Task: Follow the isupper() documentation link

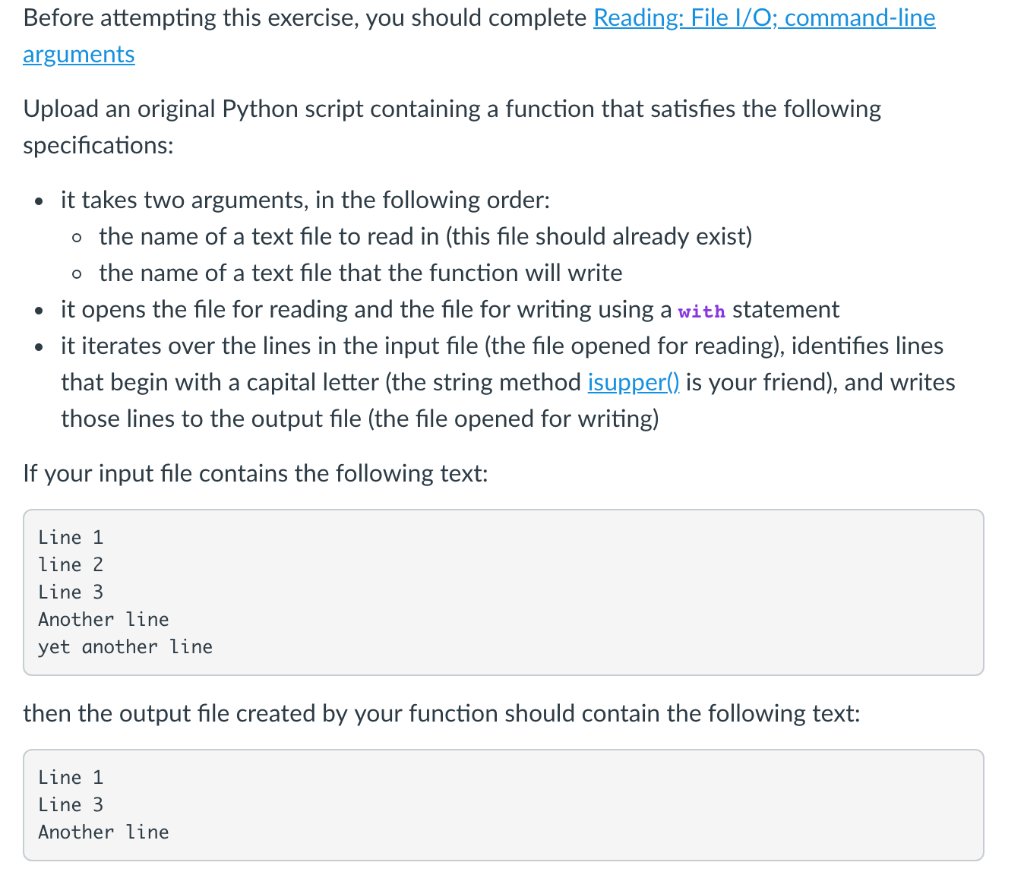Action: [633, 383]
